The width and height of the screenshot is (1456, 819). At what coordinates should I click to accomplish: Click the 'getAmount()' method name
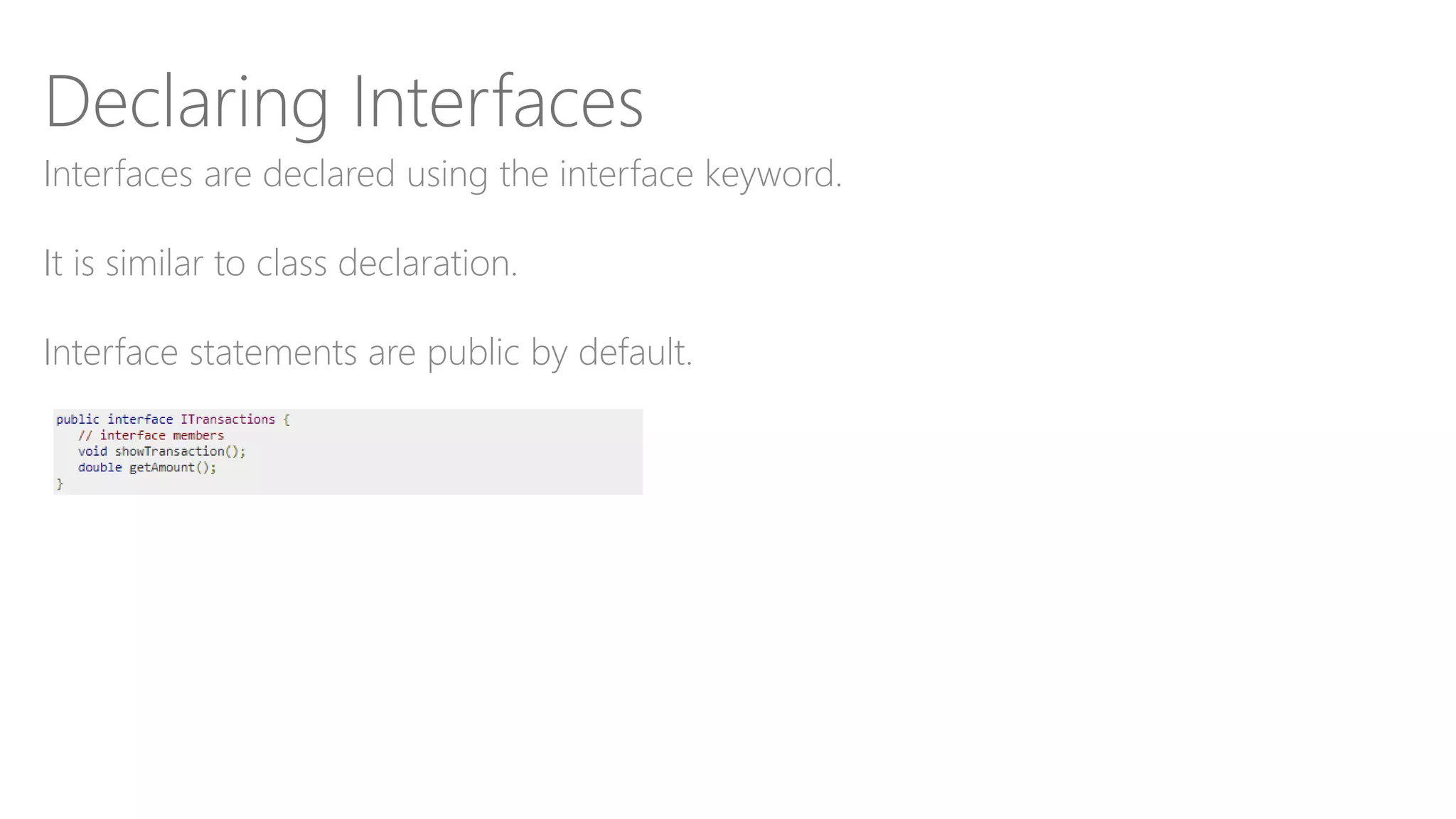[171, 468]
